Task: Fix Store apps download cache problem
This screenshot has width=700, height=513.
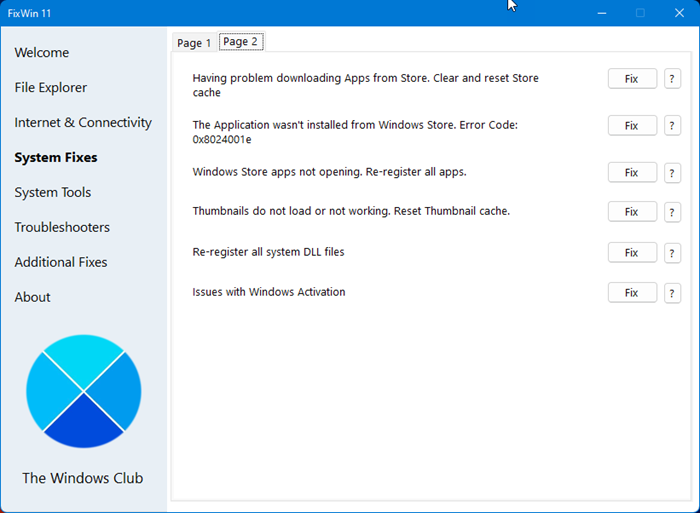Action: pos(632,79)
